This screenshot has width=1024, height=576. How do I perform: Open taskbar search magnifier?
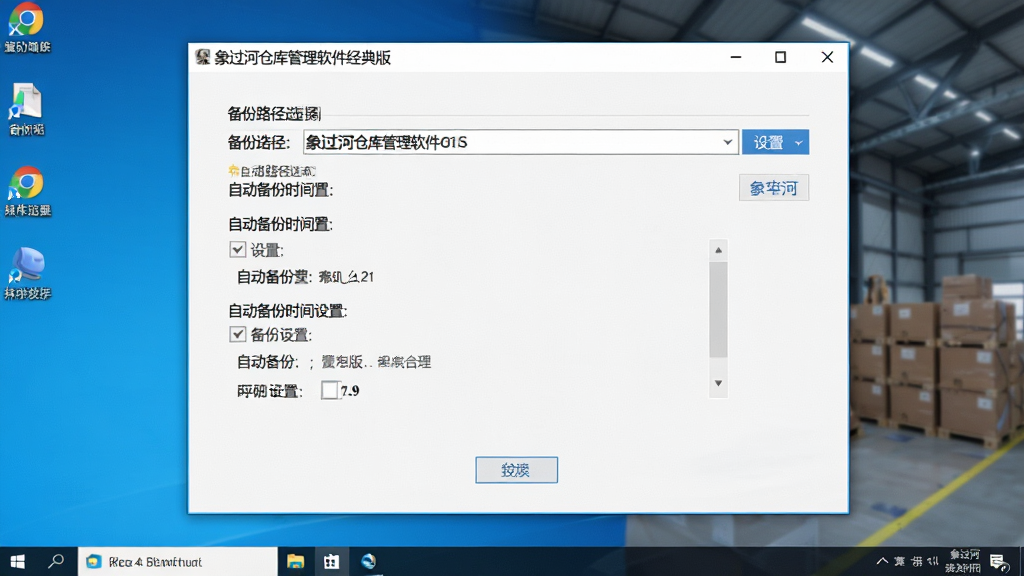(56, 562)
